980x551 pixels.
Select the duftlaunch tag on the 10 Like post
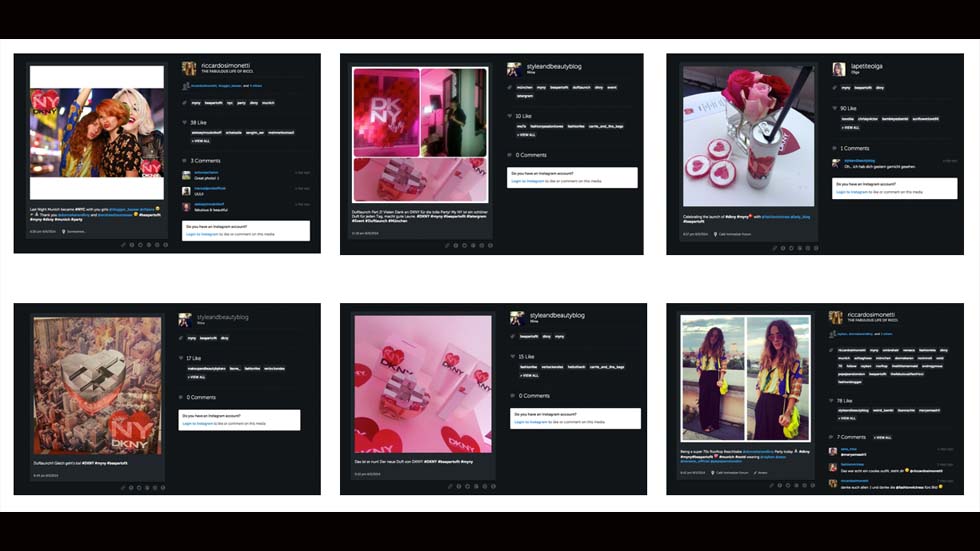(x=581, y=87)
